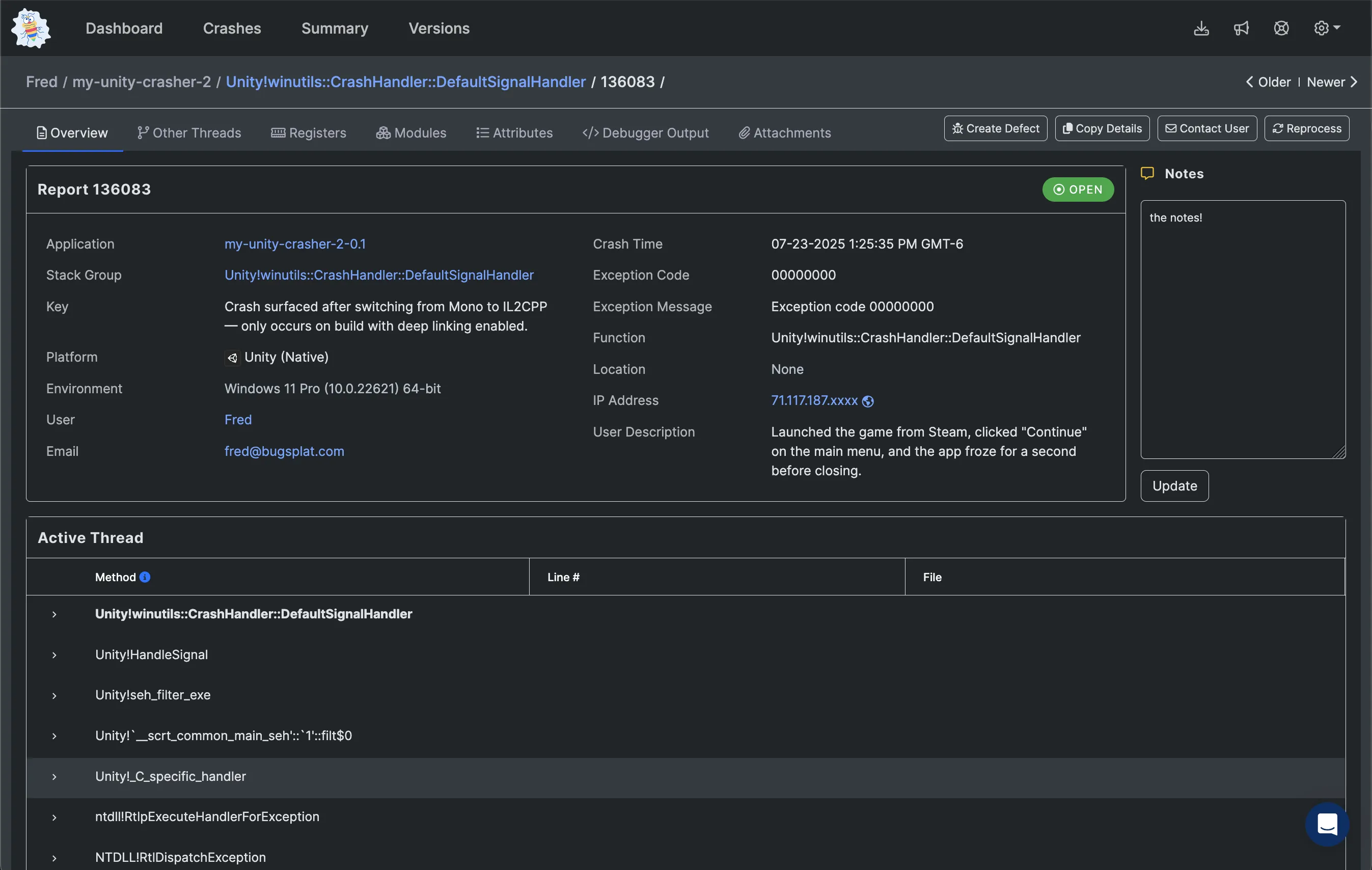Switch to the Overview tab

coord(72,133)
